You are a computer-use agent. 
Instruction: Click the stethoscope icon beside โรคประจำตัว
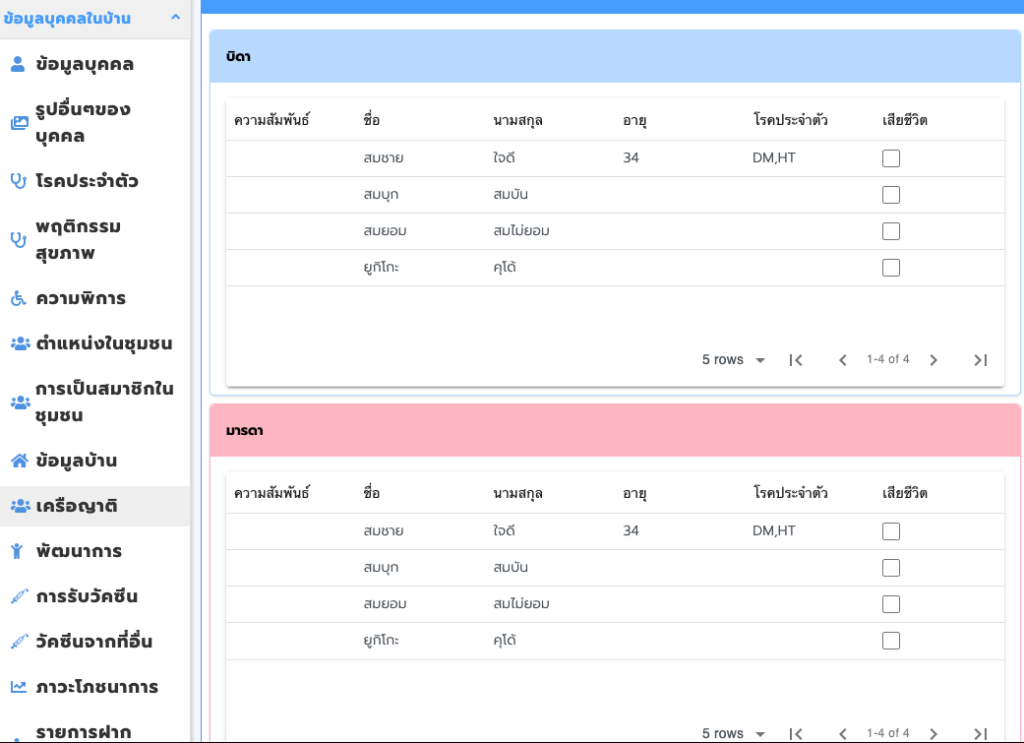coord(18,181)
